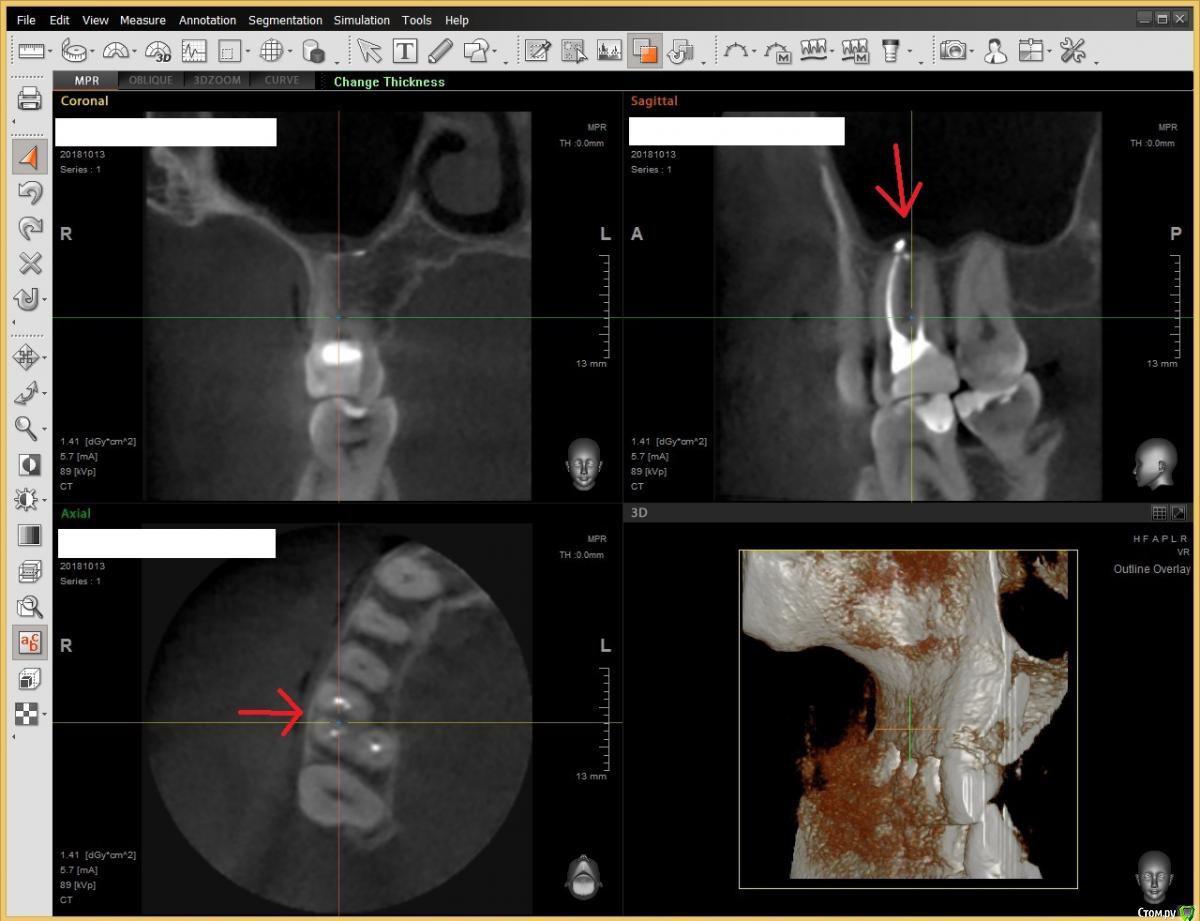Switch to the CURVE tab
The image size is (1200, 921).
click(x=282, y=81)
